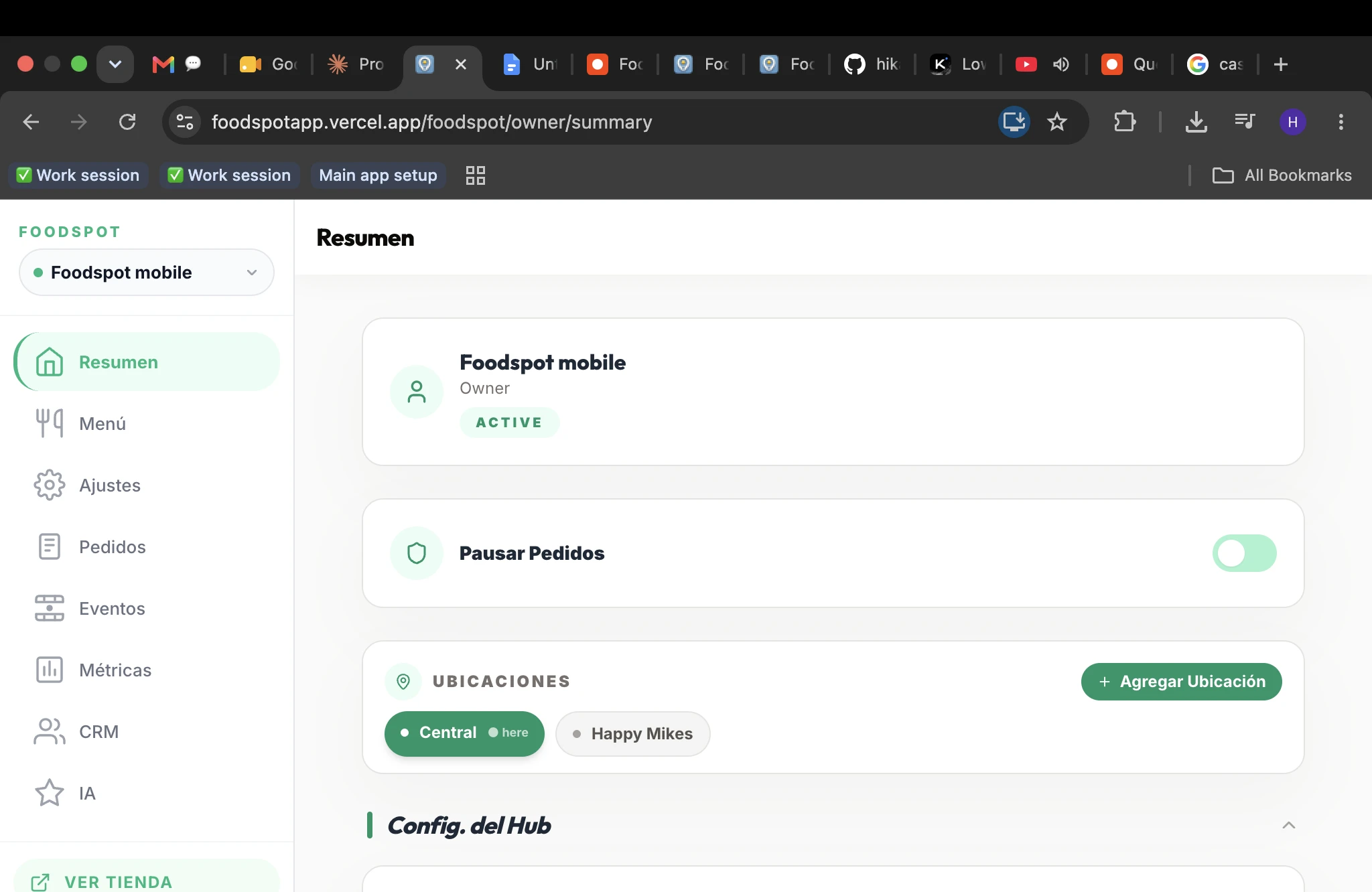Screen dimensions: 1372x892
Task: Click the Owner role label
Action: pyautogui.click(x=484, y=388)
